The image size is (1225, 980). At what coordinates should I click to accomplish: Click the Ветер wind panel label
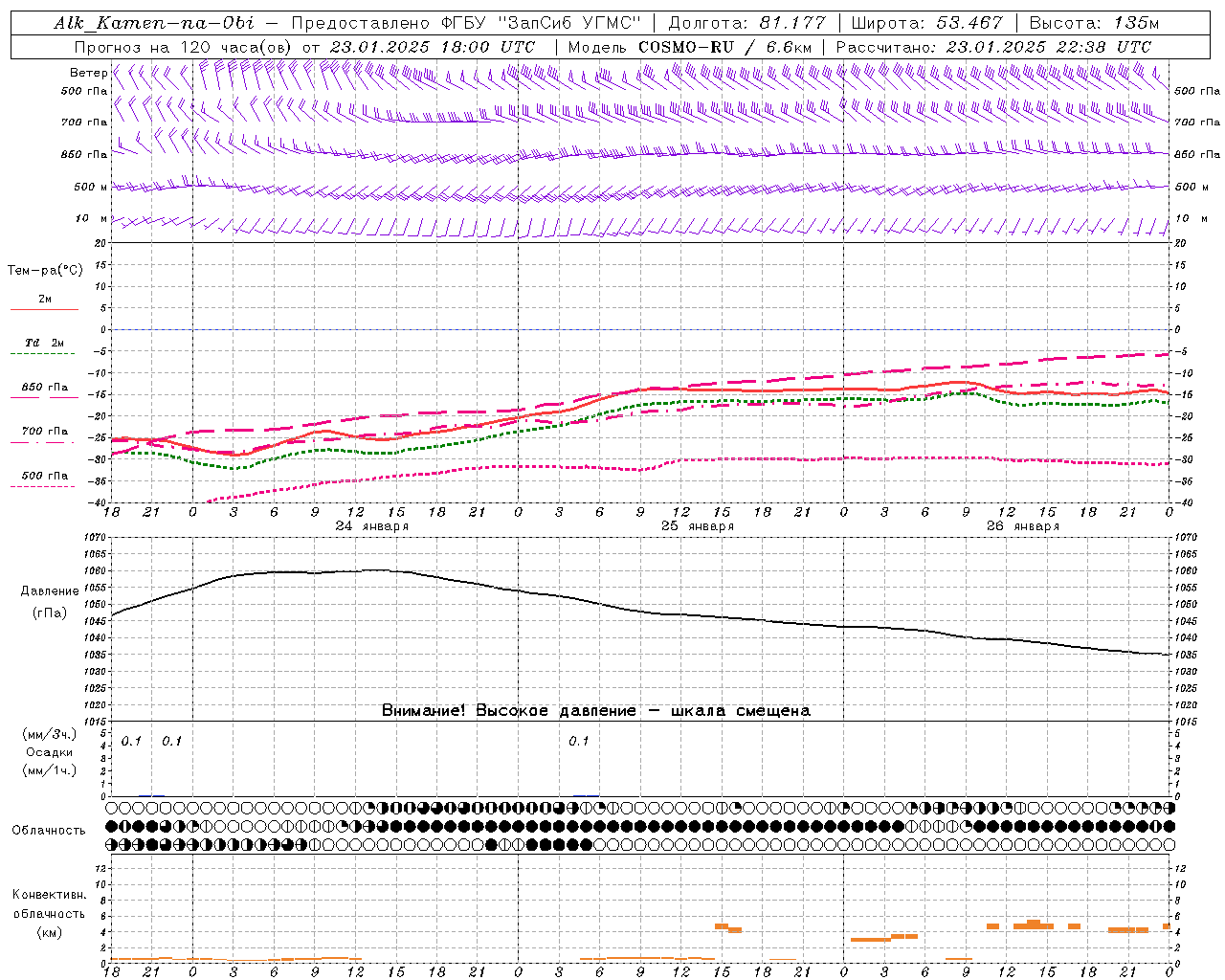(x=88, y=73)
